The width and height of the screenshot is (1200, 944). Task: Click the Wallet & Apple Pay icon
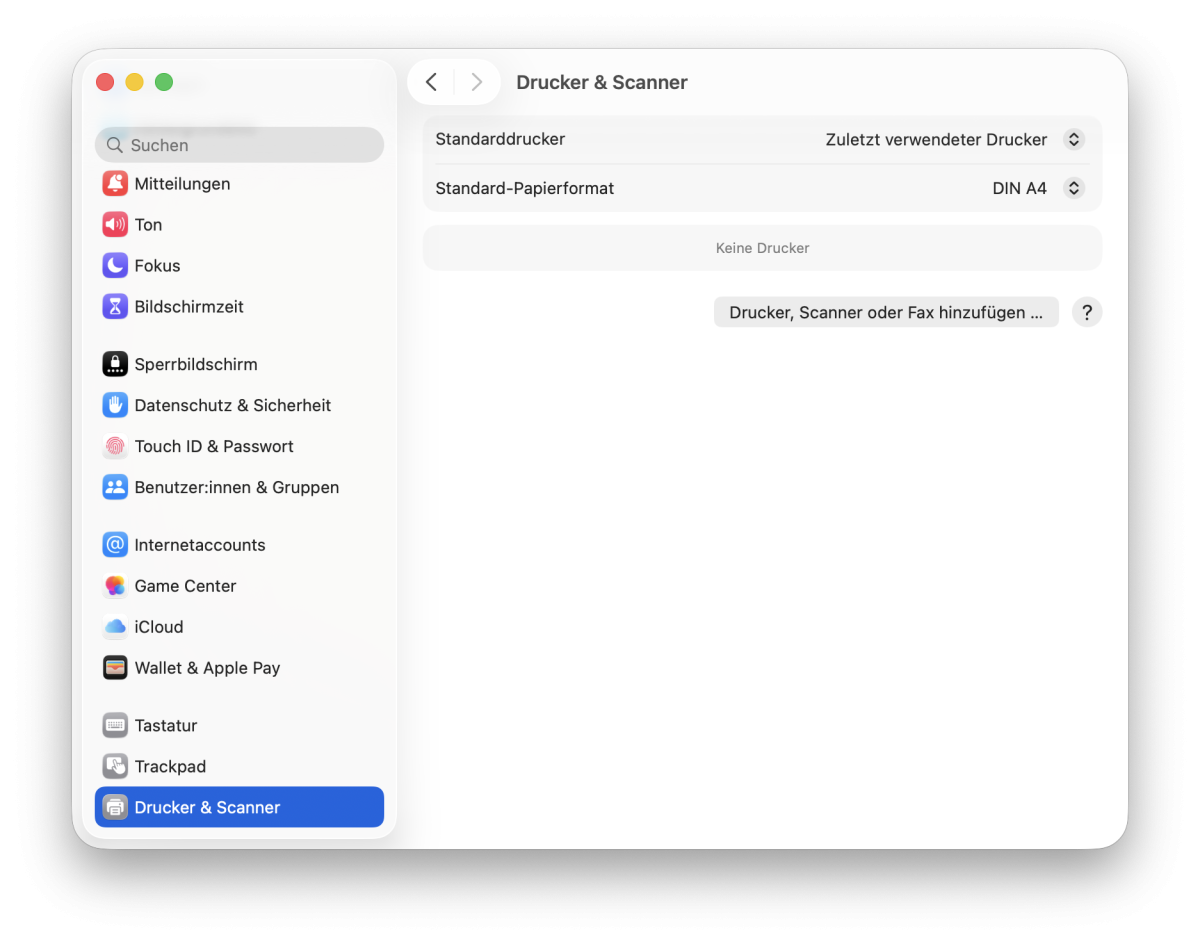point(115,668)
